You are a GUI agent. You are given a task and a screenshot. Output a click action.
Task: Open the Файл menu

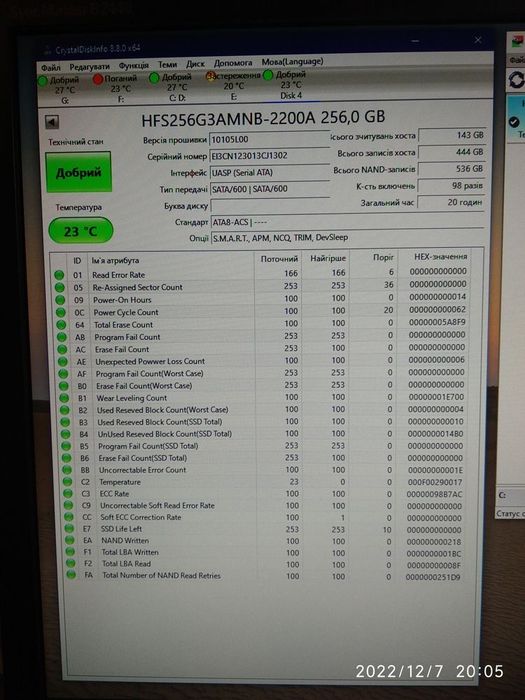[x=50, y=68]
